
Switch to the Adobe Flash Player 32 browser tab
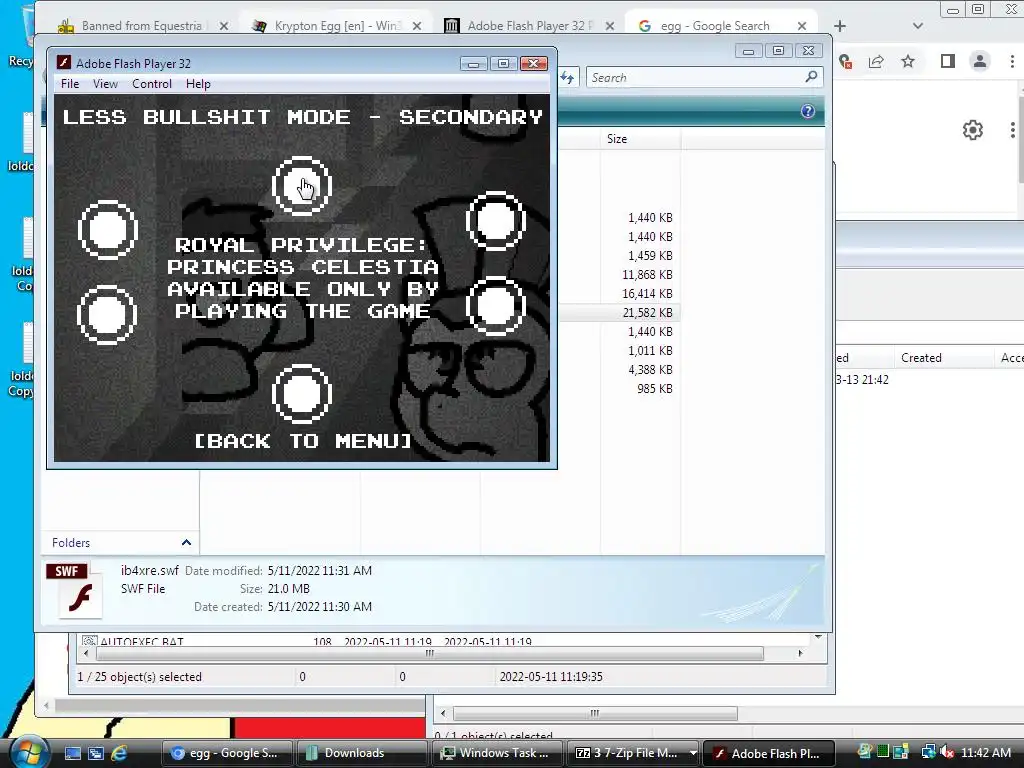point(529,25)
